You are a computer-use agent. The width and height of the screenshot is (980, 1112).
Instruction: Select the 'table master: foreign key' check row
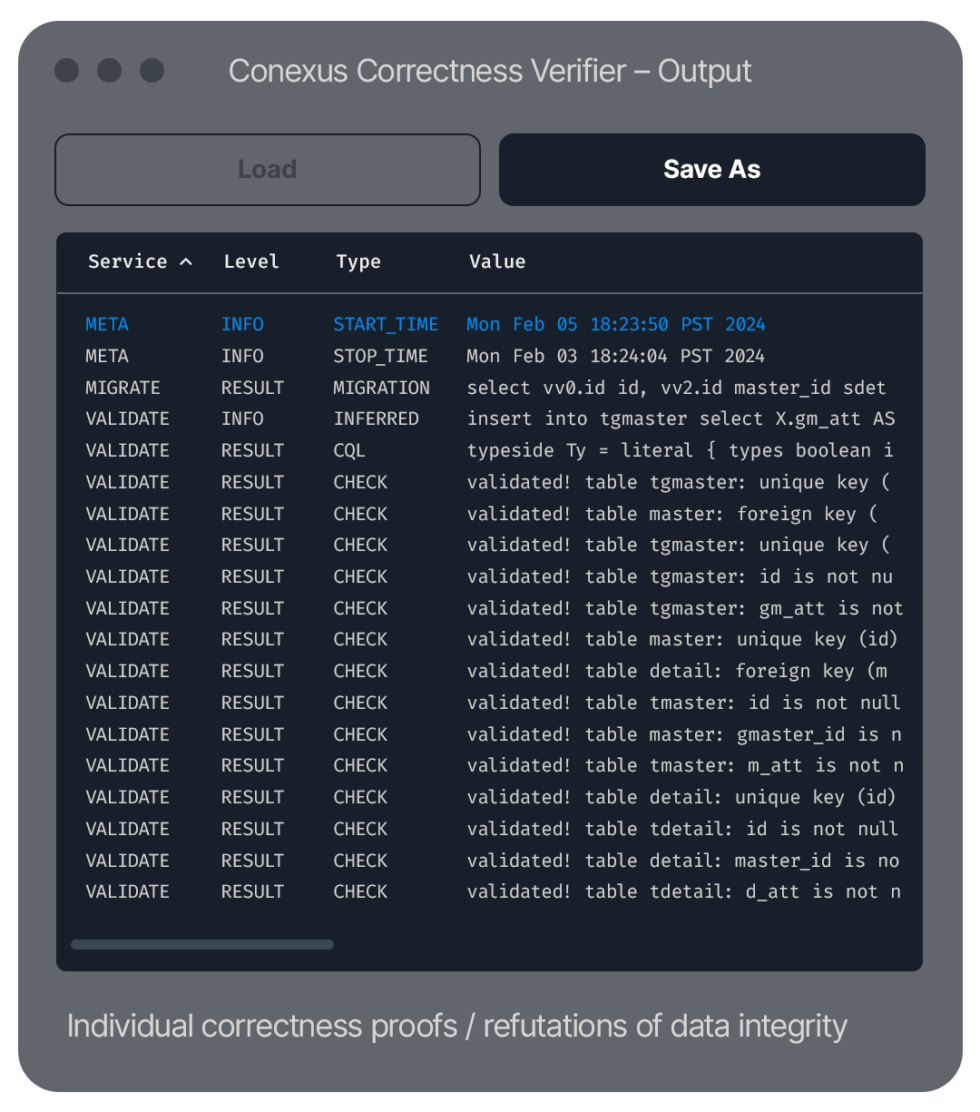point(490,514)
